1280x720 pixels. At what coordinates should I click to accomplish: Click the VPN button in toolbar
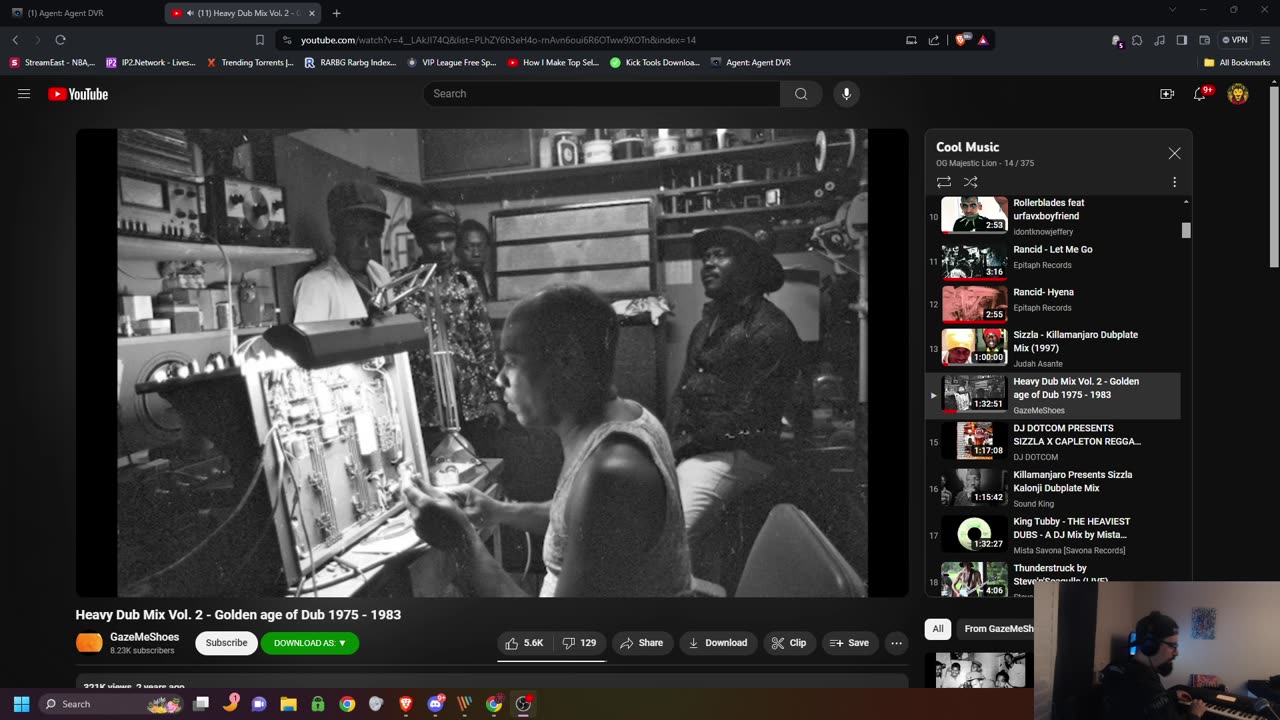point(1234,40)
